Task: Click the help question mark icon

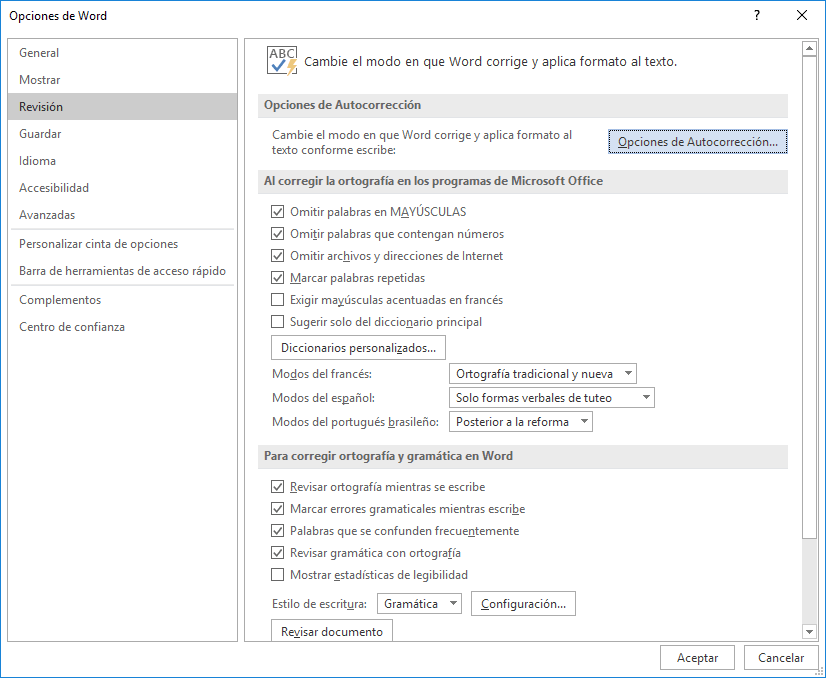Action: coord(757,16)
